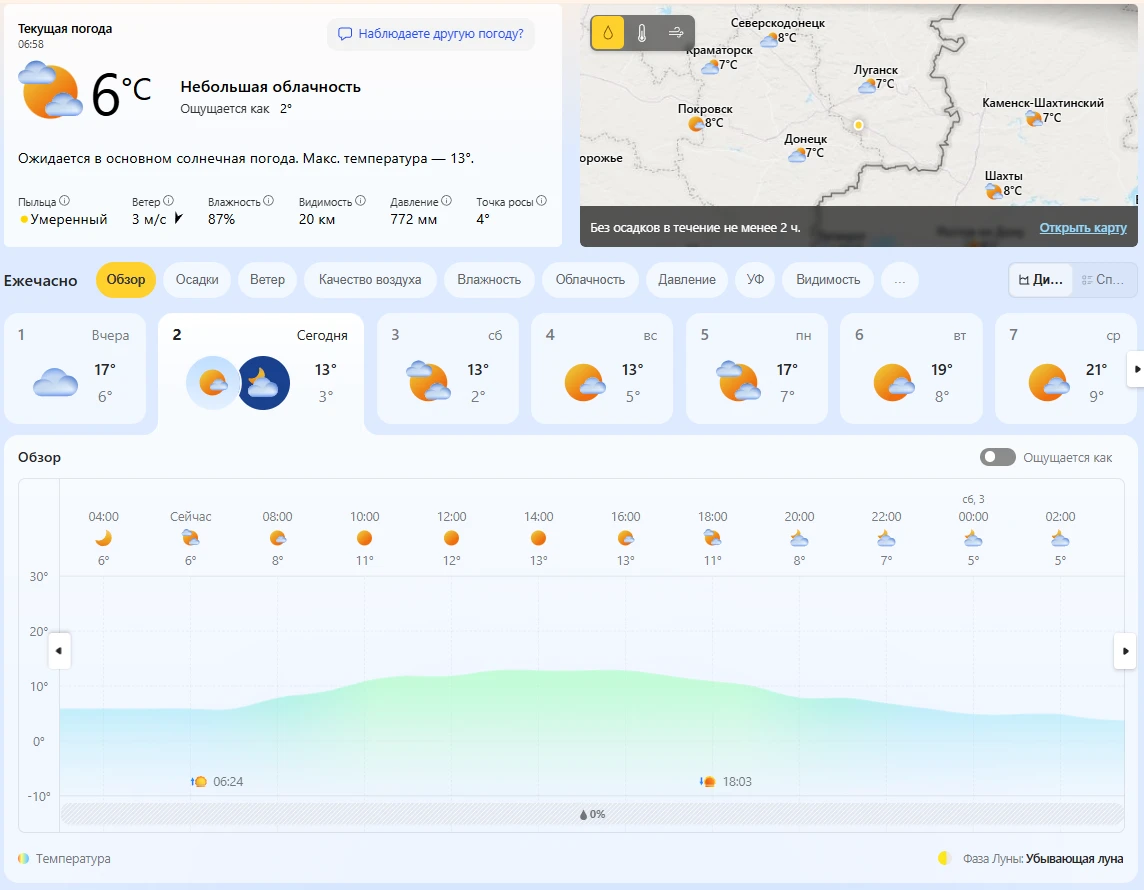Select the precipitation map layer icon
The height and width of the screenshot is (890, 1144).
click(x=608, y=33)
